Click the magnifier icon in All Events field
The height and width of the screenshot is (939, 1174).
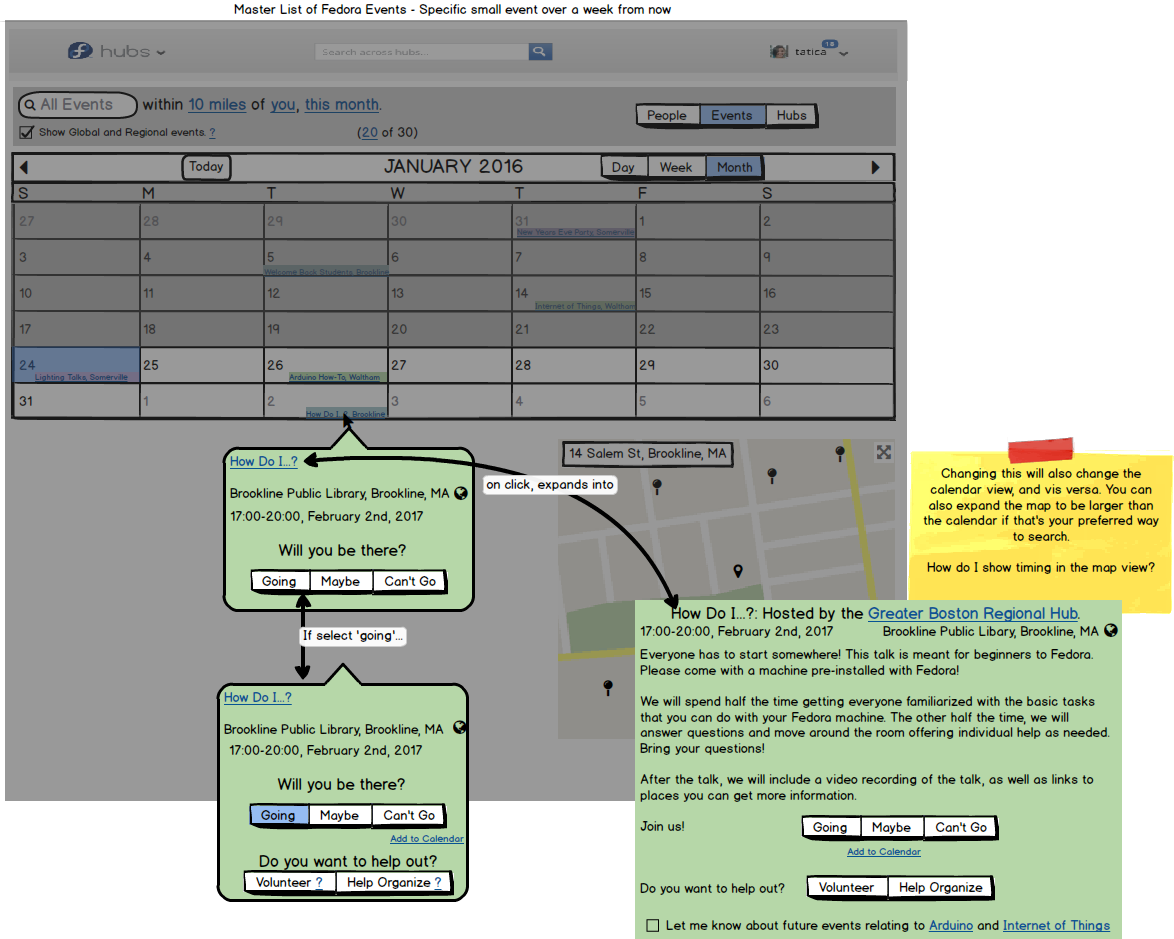click(30, 105)
